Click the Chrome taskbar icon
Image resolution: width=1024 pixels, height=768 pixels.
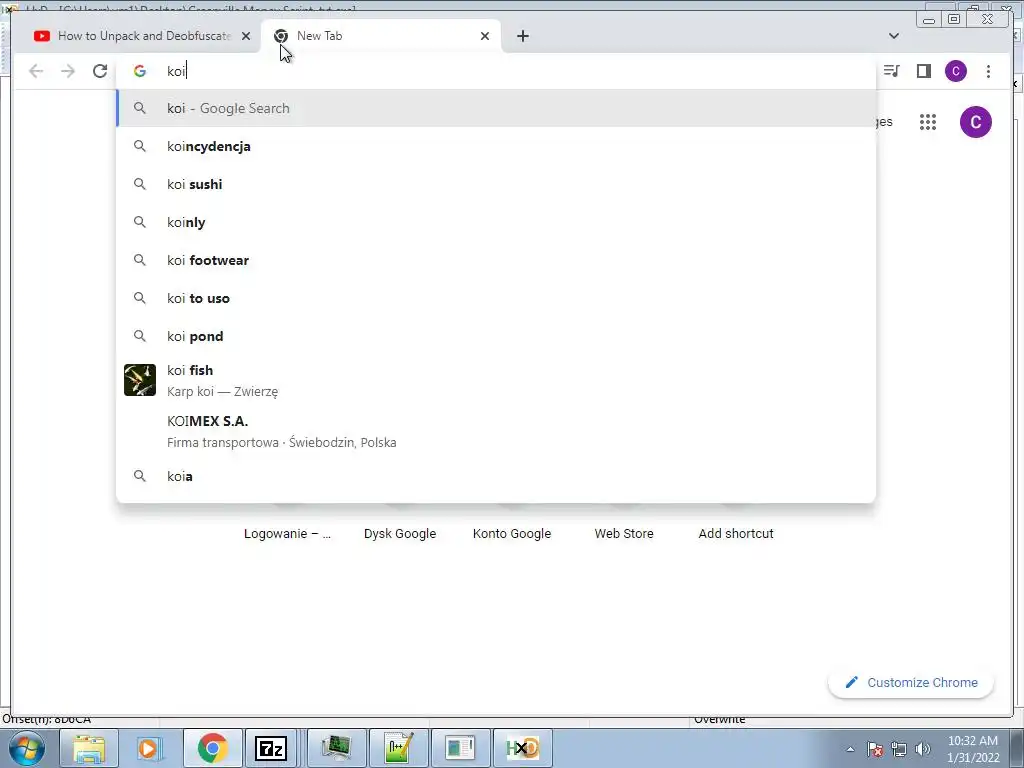pyautogui.click(x=212, y=748)
